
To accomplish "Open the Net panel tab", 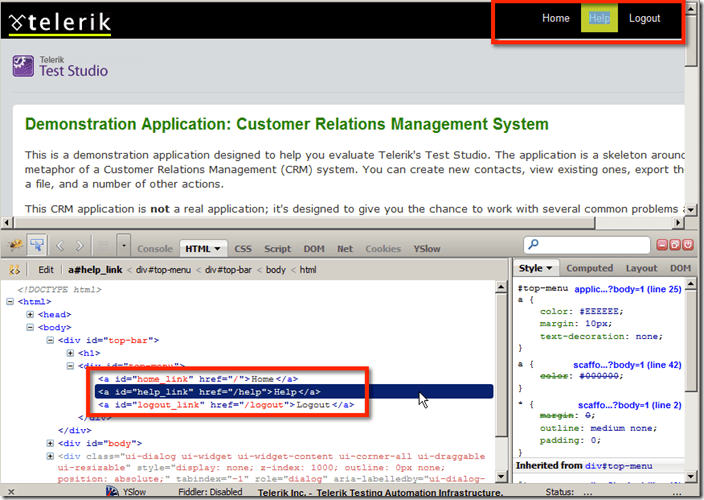I will click(344, 248).
